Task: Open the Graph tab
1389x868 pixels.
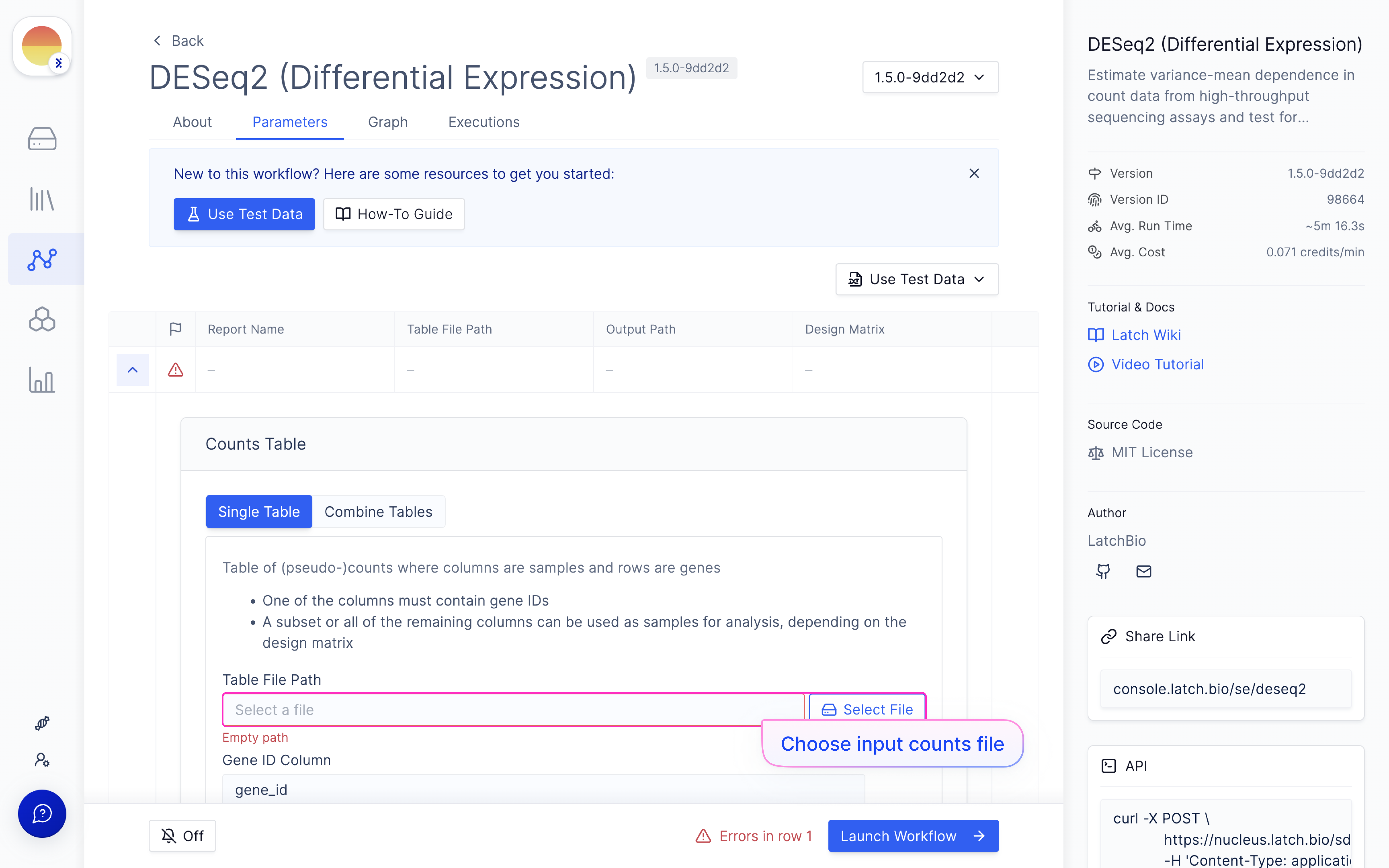Action: click(388, 122)
